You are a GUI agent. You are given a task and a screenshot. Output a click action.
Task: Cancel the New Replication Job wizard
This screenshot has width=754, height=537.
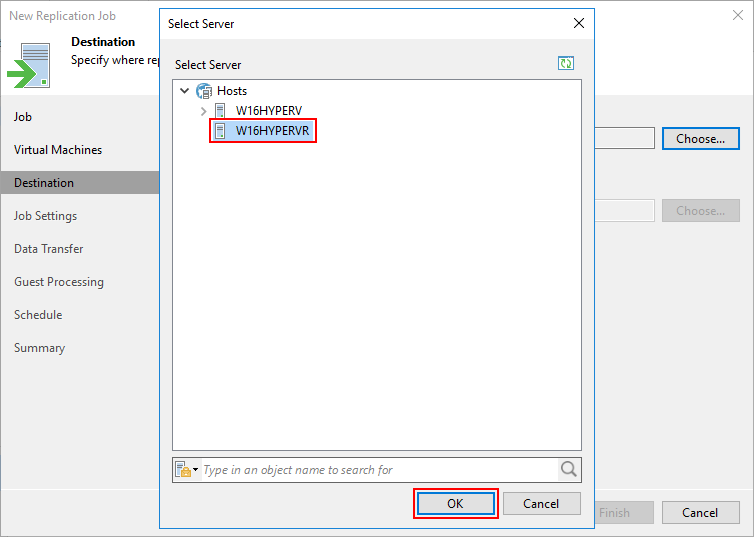tap(701, 512)
